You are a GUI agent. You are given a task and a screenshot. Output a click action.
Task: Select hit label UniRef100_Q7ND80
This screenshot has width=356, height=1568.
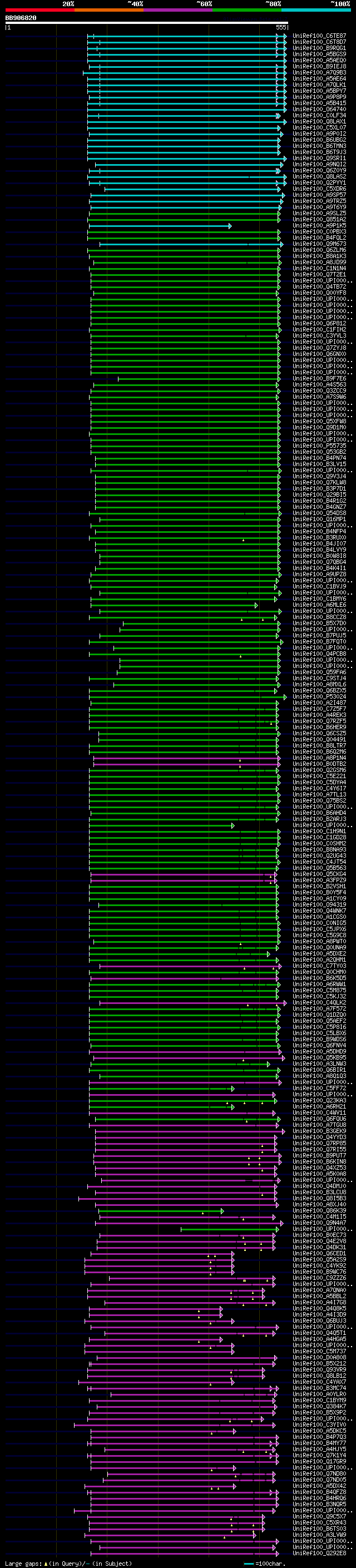click(x=319, y=1473)
